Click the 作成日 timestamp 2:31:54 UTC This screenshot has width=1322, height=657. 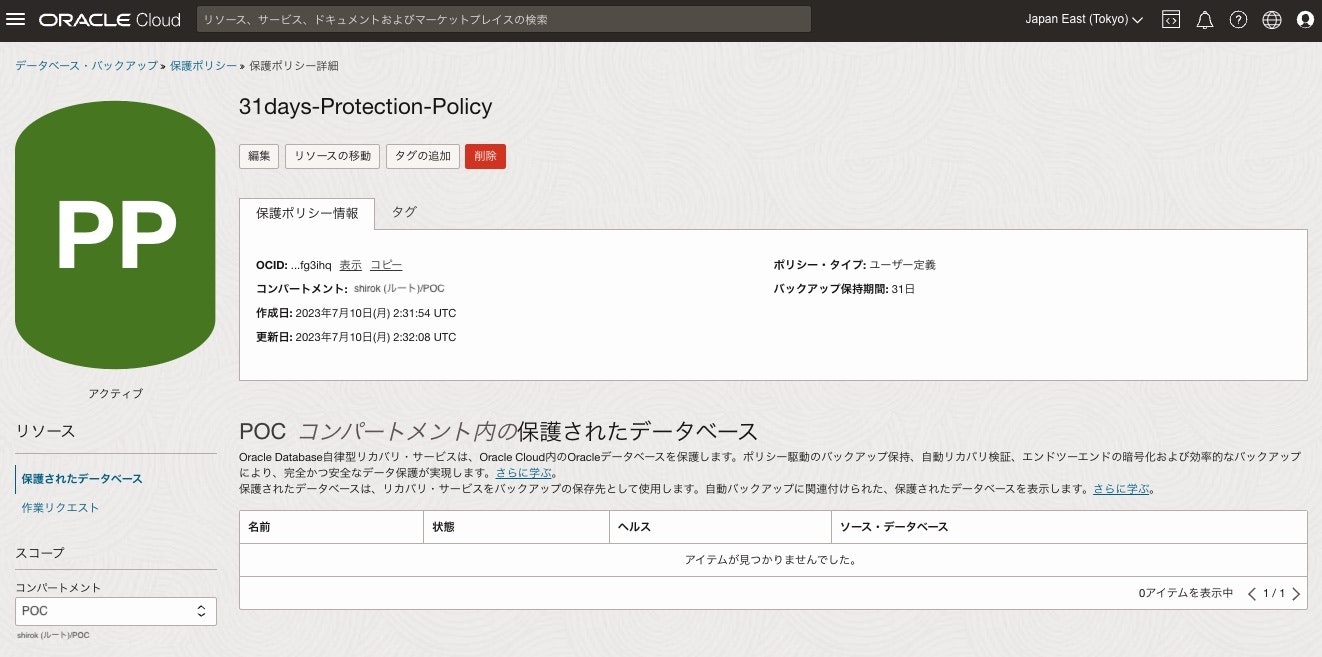(x=376, y=313)
